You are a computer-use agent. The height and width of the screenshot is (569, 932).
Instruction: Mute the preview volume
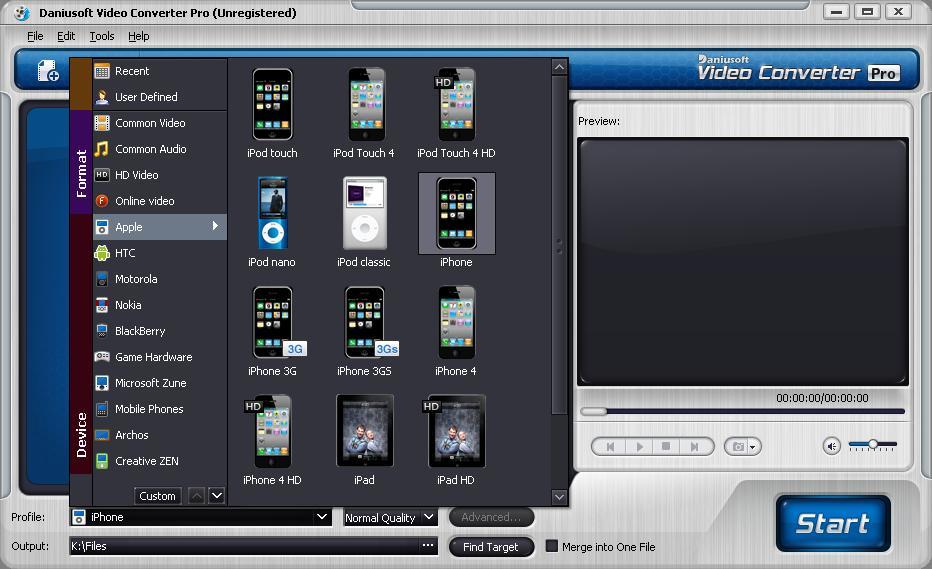(832, 446)
